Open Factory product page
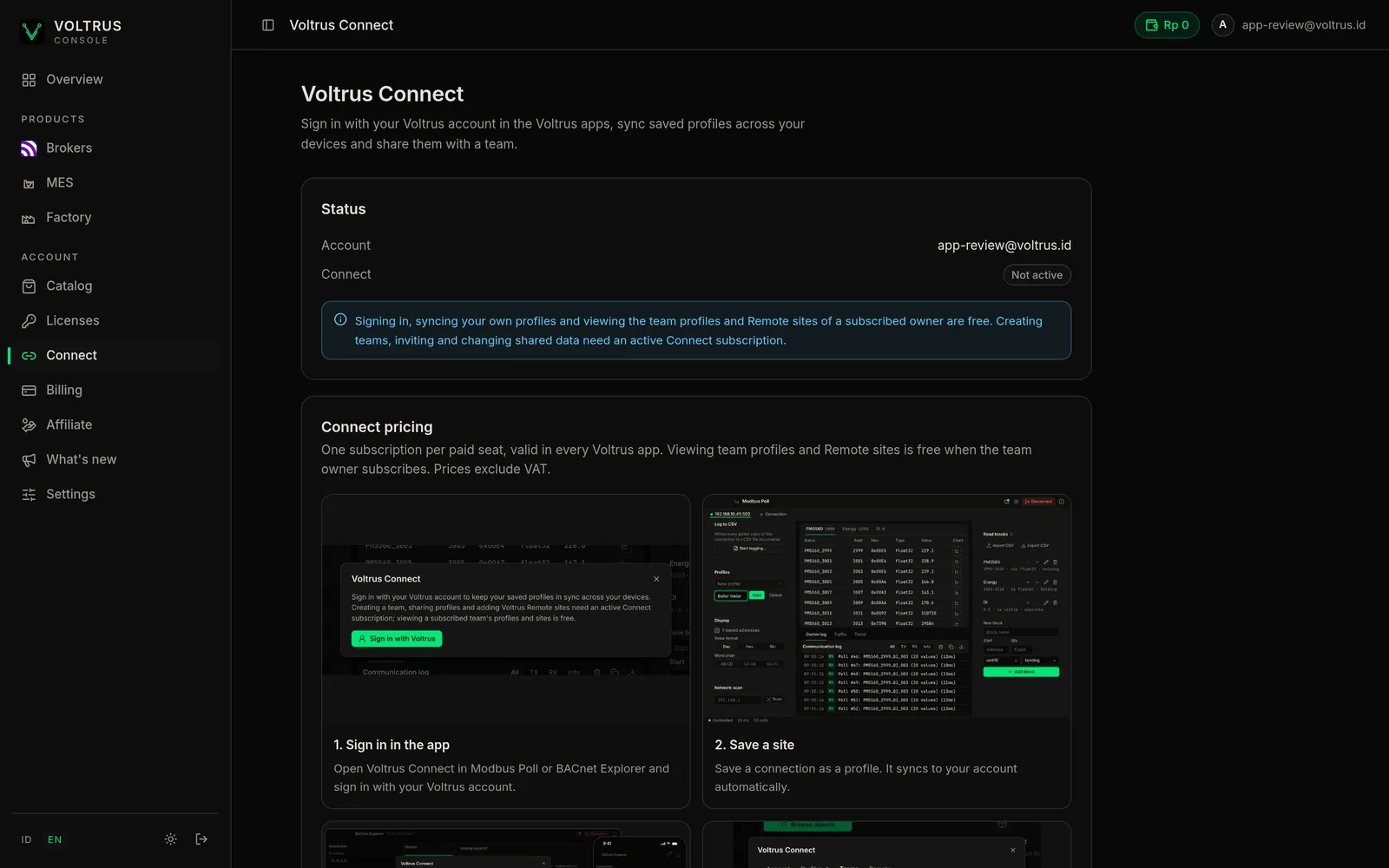 pyautogui.click(x=115, y=218)
